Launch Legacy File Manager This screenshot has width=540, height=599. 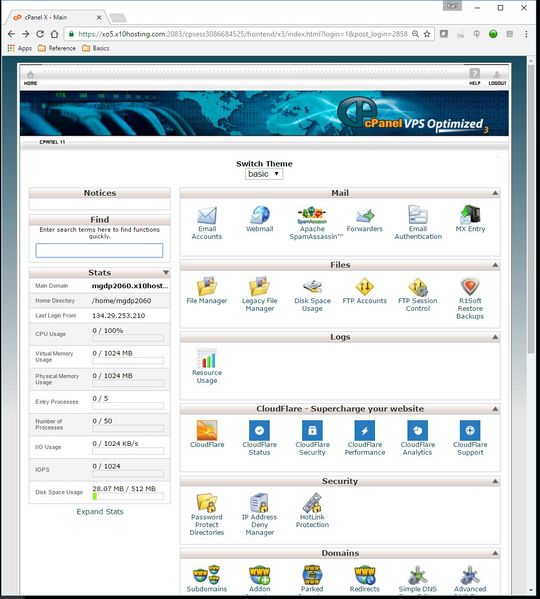[260, 295]
